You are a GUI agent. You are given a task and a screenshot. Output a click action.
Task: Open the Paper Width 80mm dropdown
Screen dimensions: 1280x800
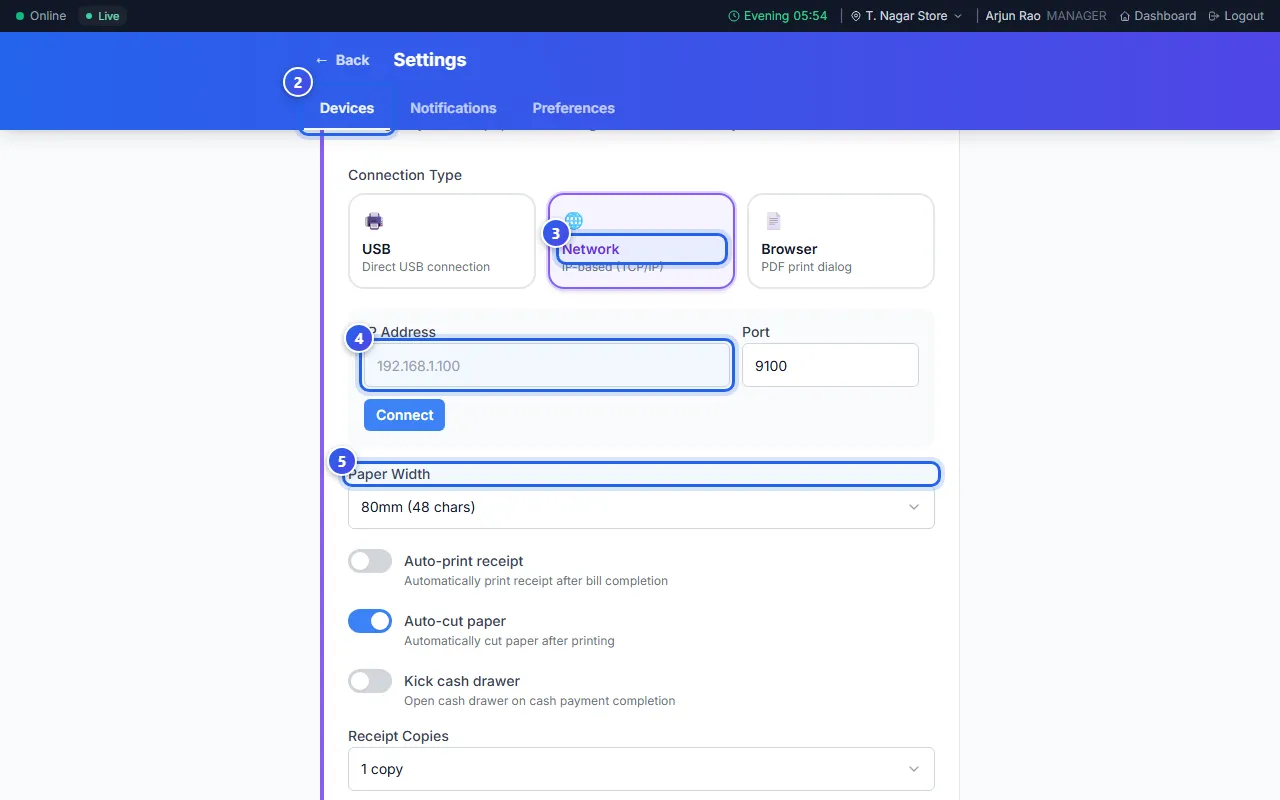click(641, 507)
